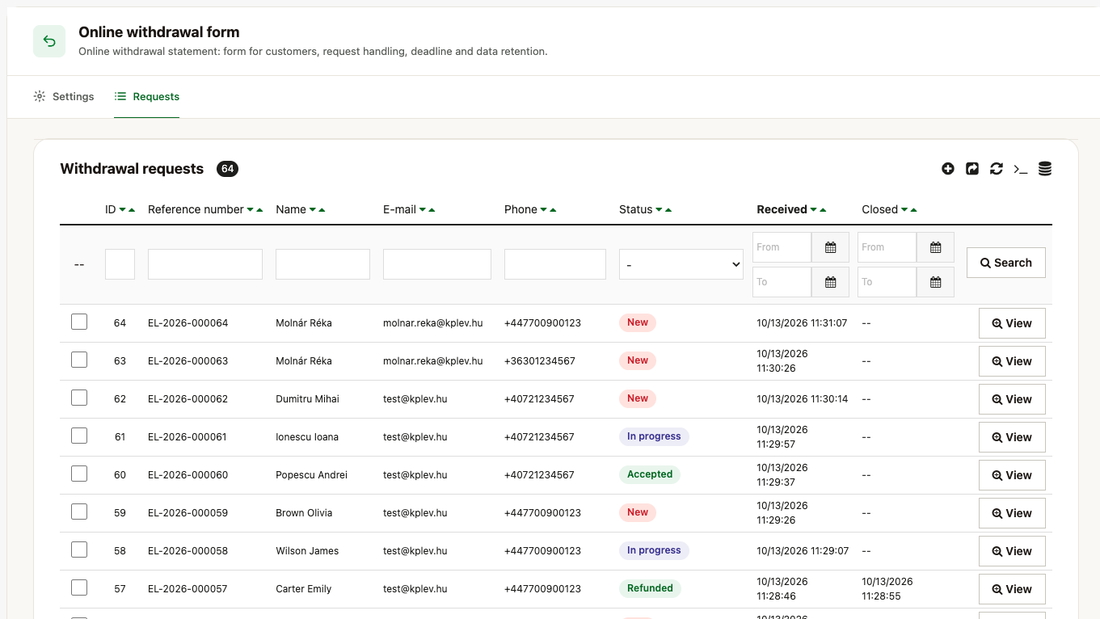
Task: Sort E-mail column descending
Action: point(423,210)
